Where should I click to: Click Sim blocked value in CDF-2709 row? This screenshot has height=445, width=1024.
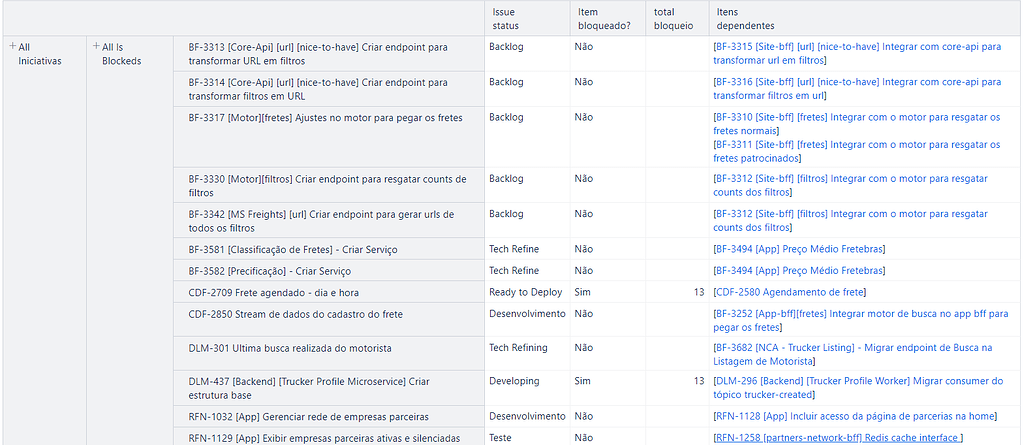click(x=582, y=292)
